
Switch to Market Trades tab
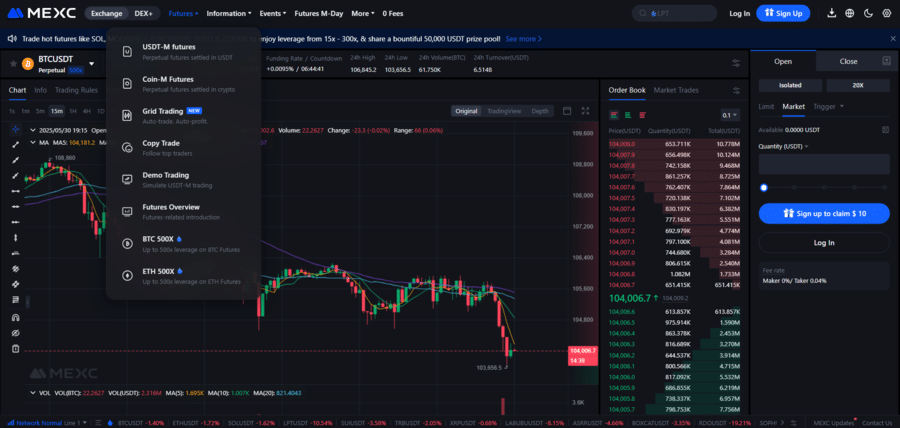pos(676,90)
